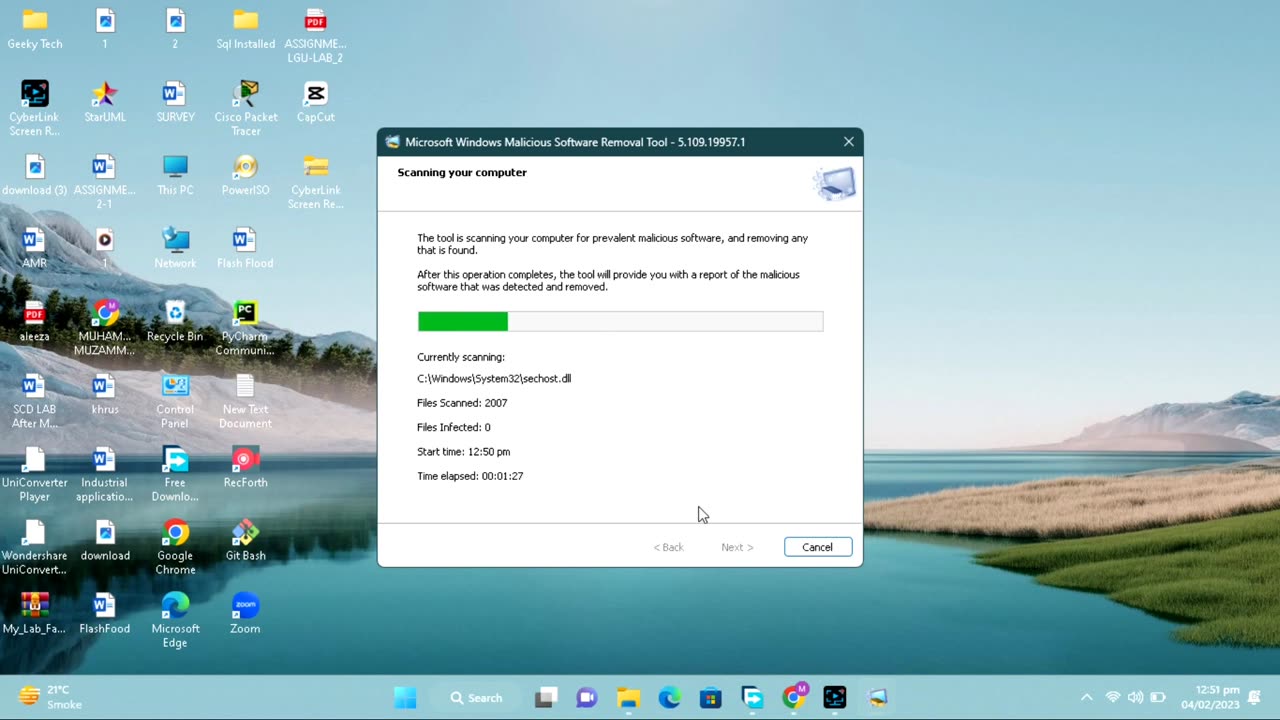The image size is (1280, 720).
Task: Launch Wondershare UniConvert... shortcut
Action: point(35,547)
